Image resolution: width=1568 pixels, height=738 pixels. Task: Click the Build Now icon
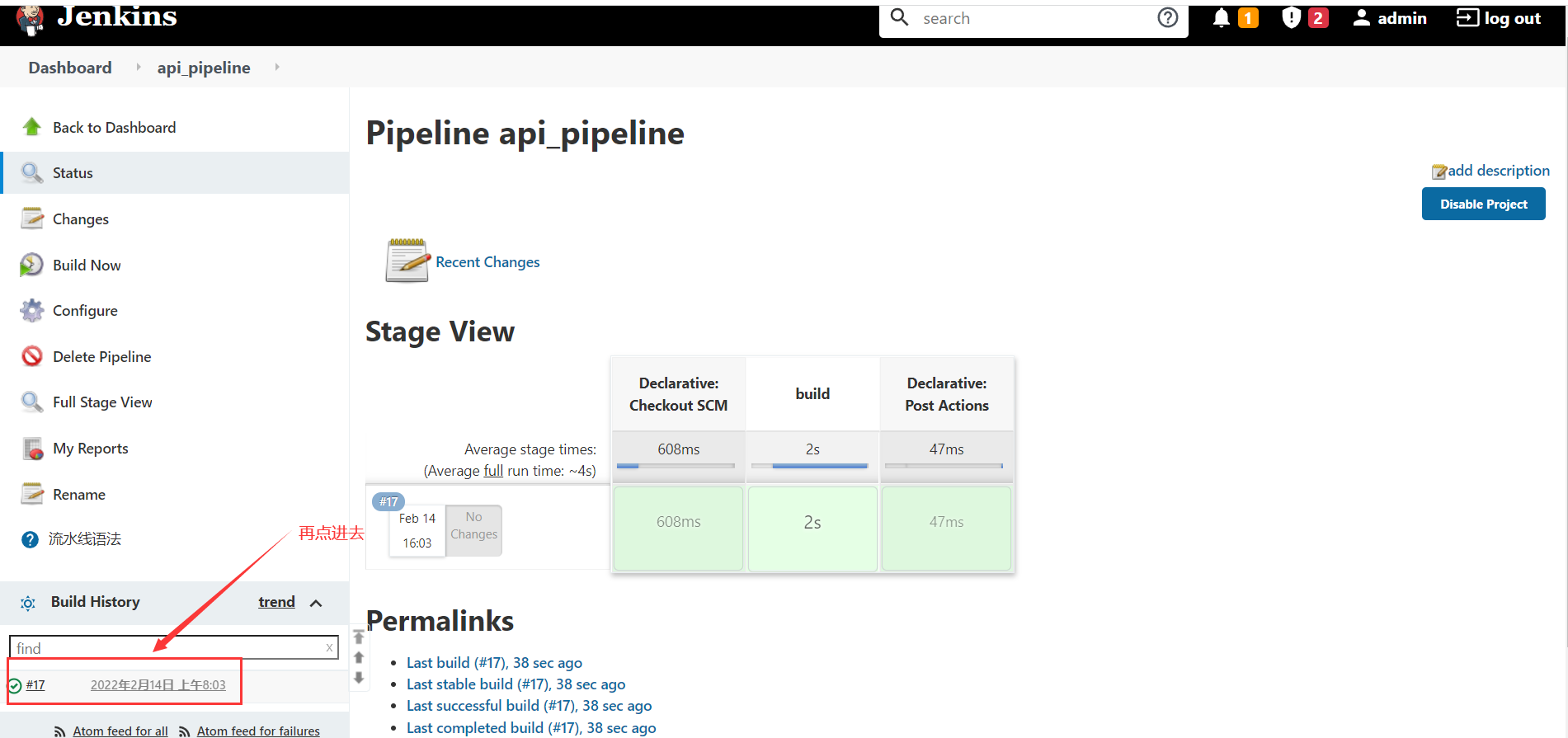tap(31, 265)
